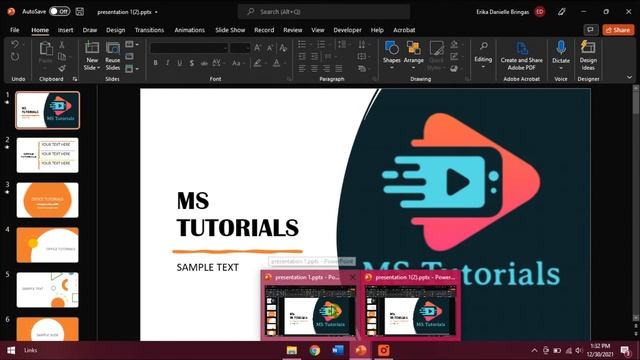Click the Format Painter icon

[62, 68]
